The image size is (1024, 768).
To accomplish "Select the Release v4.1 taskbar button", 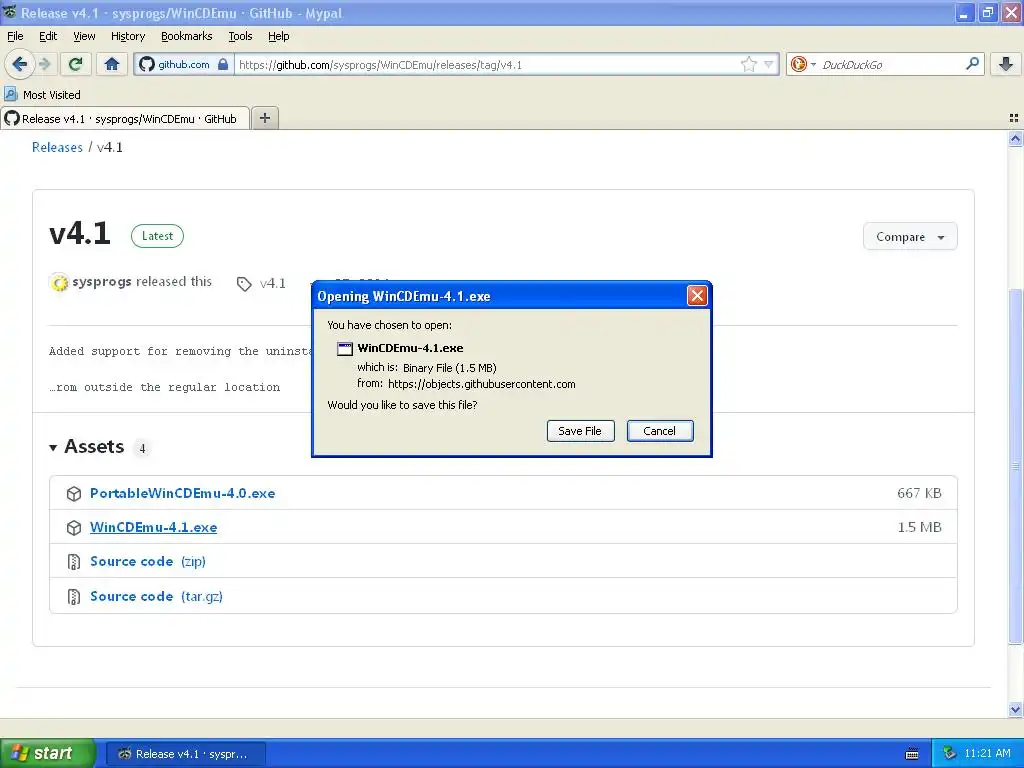I will (186, 754).
